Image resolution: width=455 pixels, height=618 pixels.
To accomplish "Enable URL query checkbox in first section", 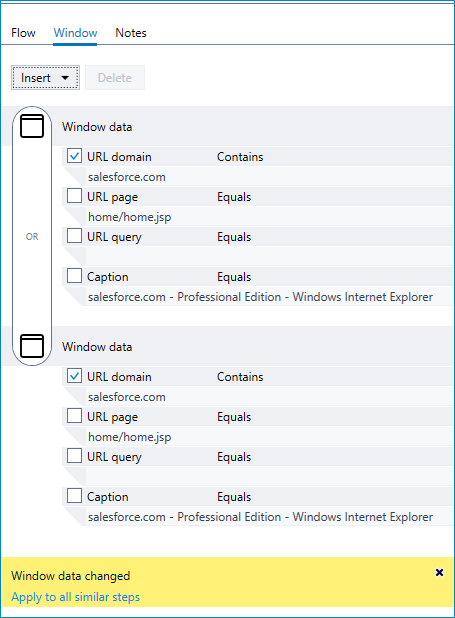I will click(74, 236).
